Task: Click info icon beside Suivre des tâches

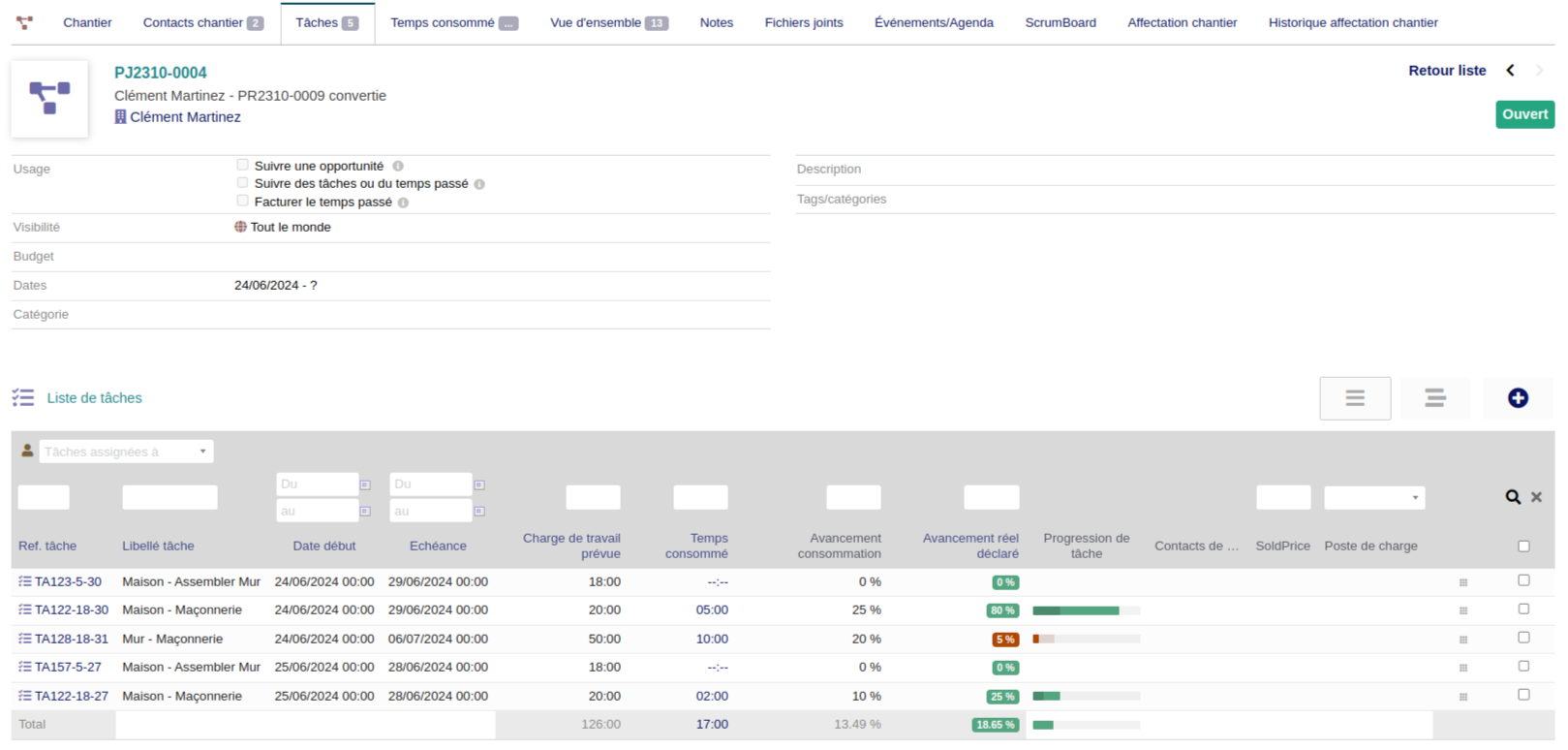Action: tap(479, 184)
